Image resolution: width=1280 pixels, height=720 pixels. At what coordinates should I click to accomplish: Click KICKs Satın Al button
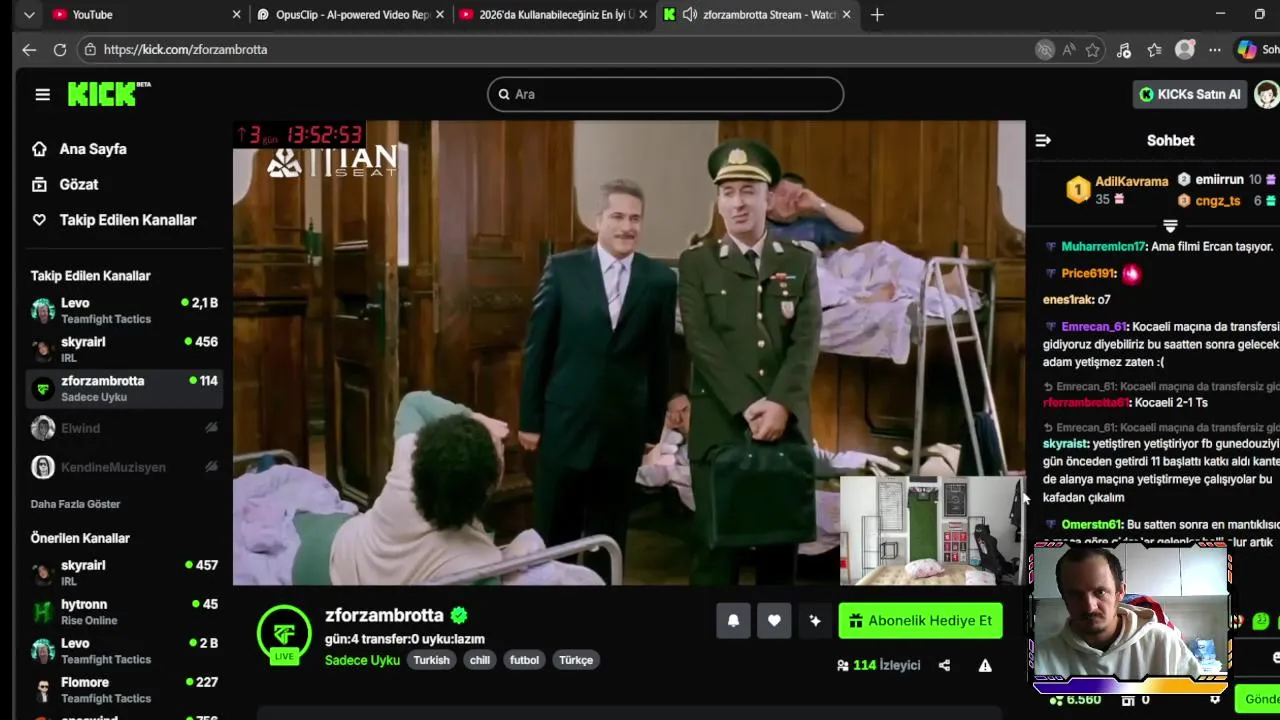1190,94
